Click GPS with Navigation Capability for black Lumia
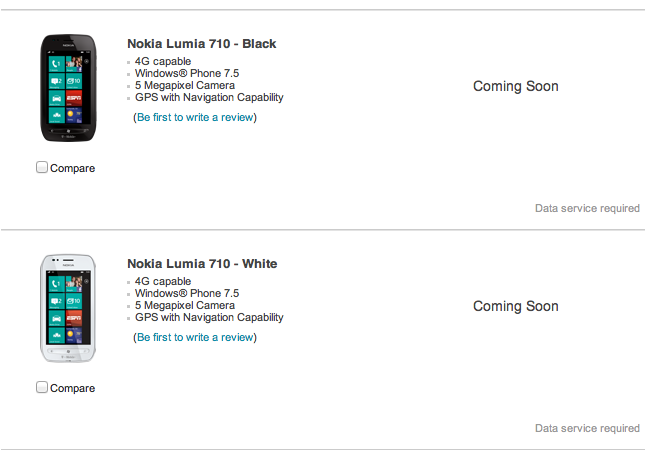Viewport: 650px width, 458px height. (209, 97)
